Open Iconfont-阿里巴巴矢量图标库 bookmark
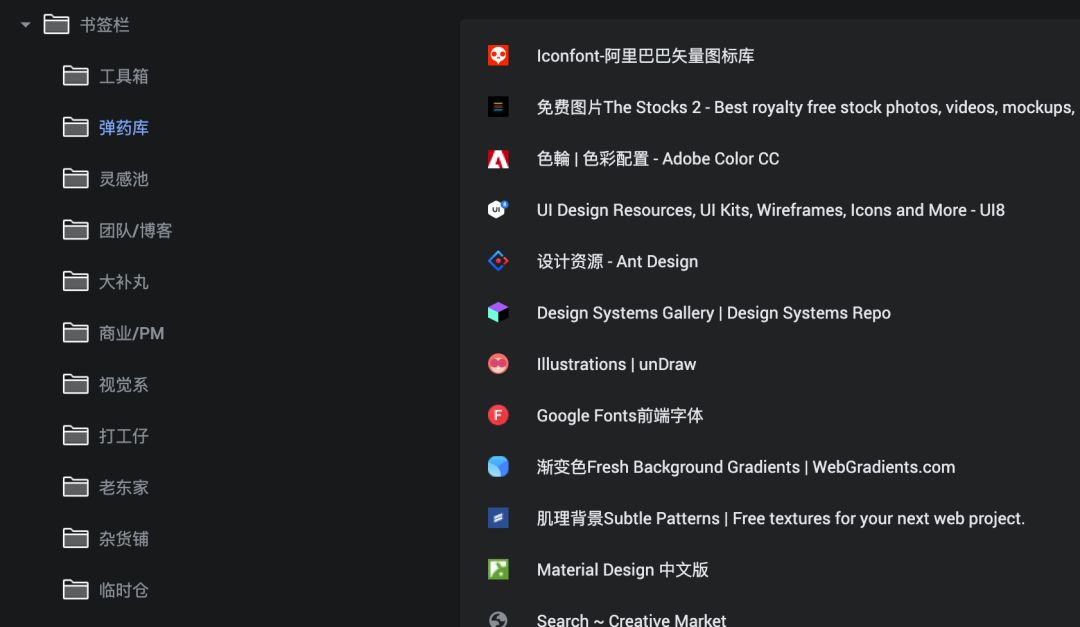The width and height of the screenshot is (1080, 627). coord(645,56)
